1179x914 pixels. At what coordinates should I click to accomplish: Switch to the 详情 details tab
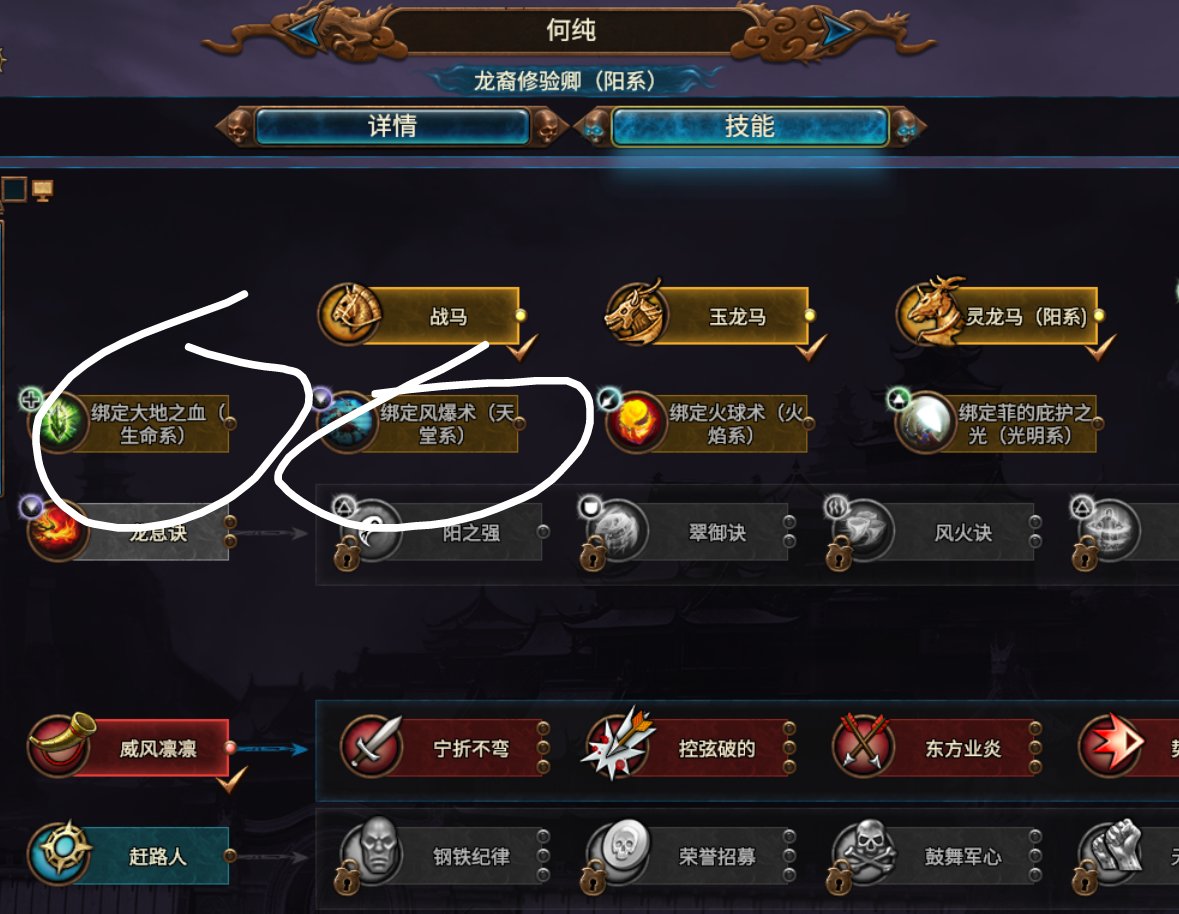click(392, 126)
